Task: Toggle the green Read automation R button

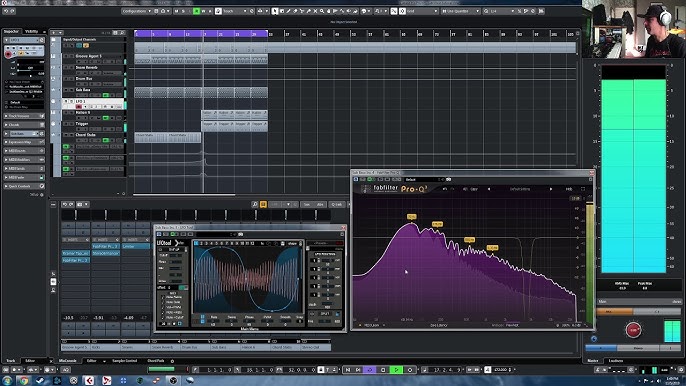Action: (x=196, y=11)
